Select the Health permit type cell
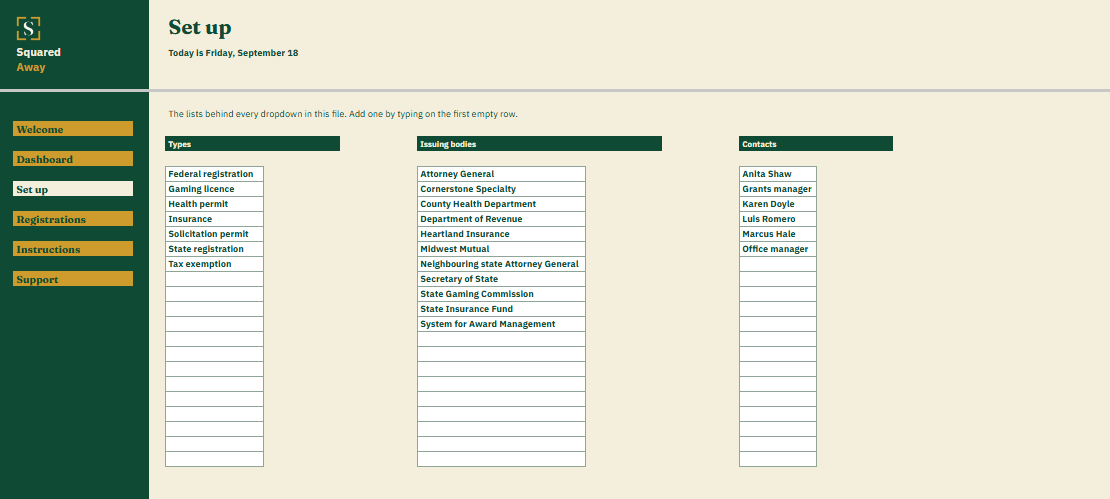The width and height of the screenshot is (1110, 499). (214, 204)
